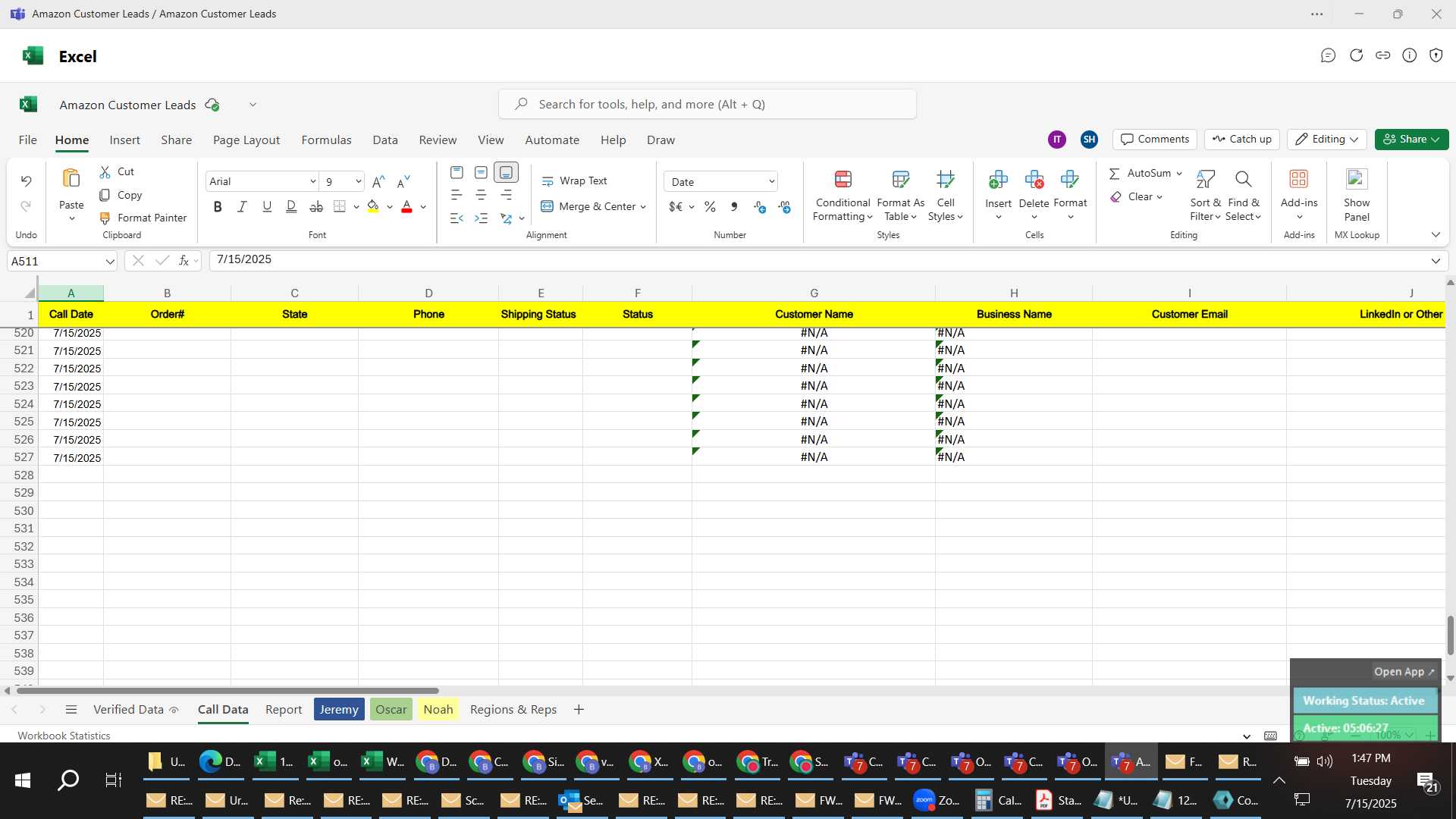1456x819 pixels.
Task: Click the Catch up button
Action: pos(1242,139)
